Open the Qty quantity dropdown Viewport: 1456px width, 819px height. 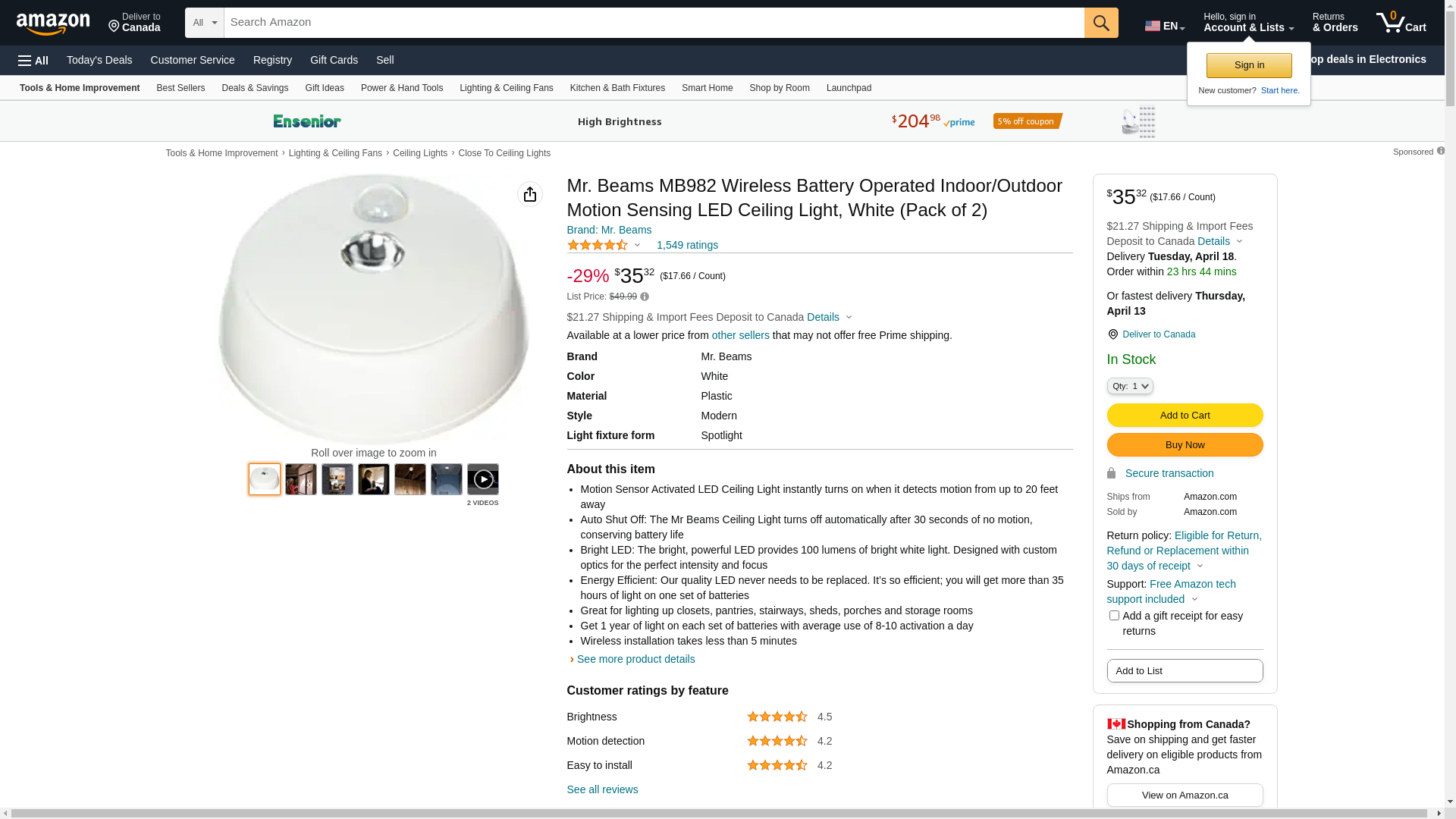coord(1130,386)
